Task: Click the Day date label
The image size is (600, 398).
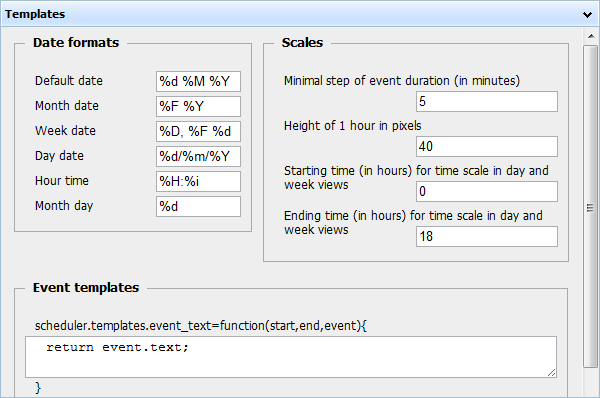Action: click(59, 156)
